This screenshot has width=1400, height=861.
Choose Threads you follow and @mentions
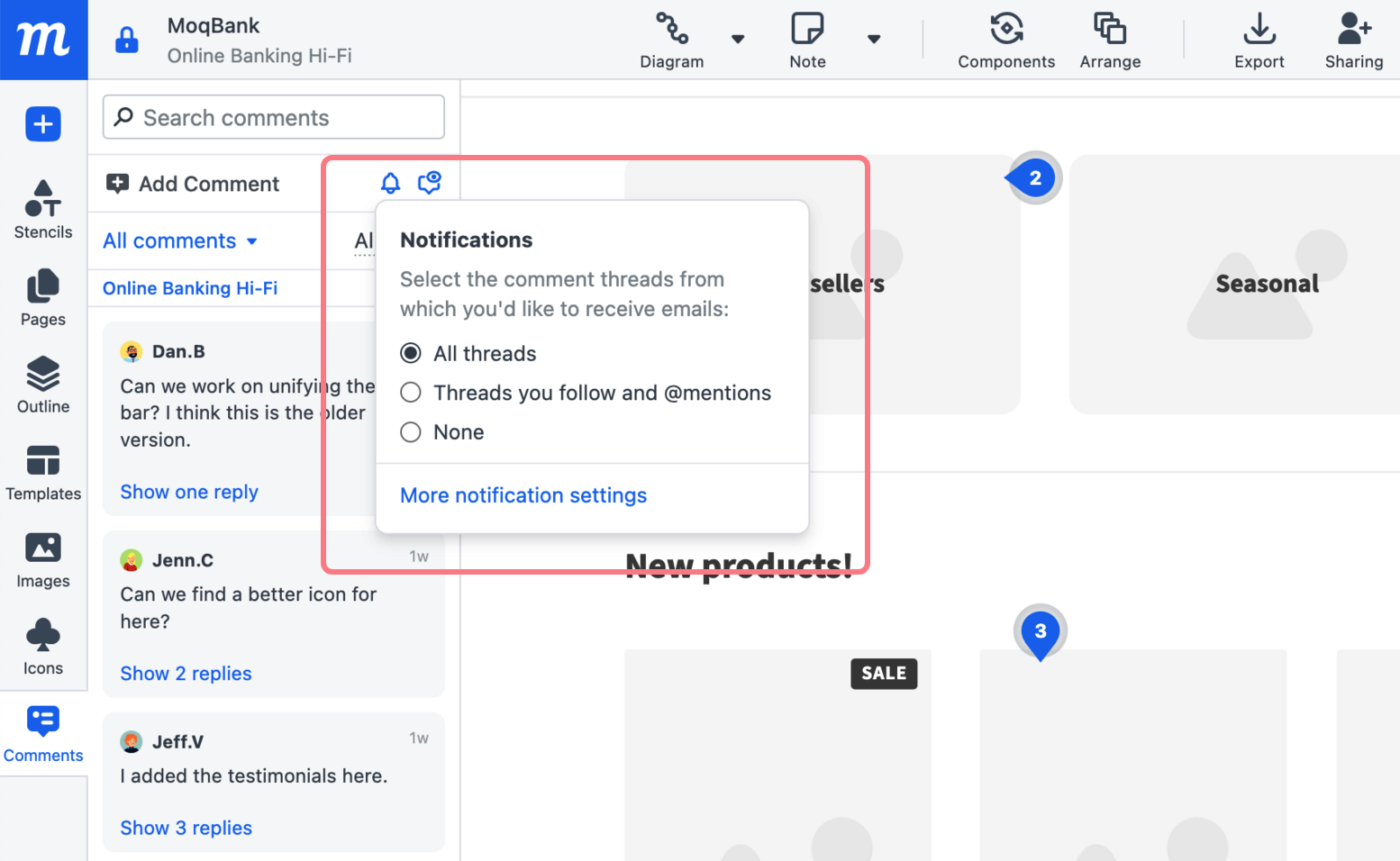411,392
